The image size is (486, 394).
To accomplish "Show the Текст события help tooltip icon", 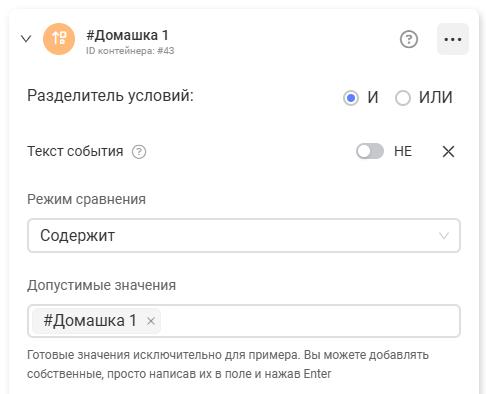I will pos(139,152).
